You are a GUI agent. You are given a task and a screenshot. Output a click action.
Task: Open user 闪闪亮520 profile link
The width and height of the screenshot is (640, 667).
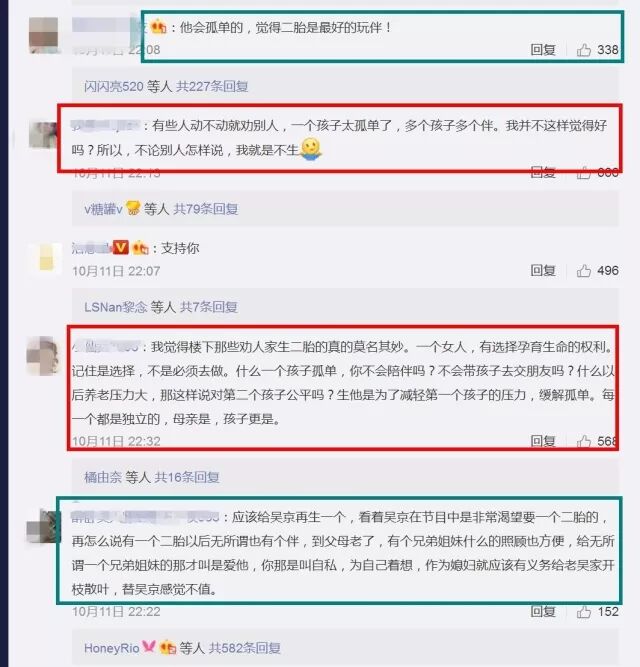point(114,86)
